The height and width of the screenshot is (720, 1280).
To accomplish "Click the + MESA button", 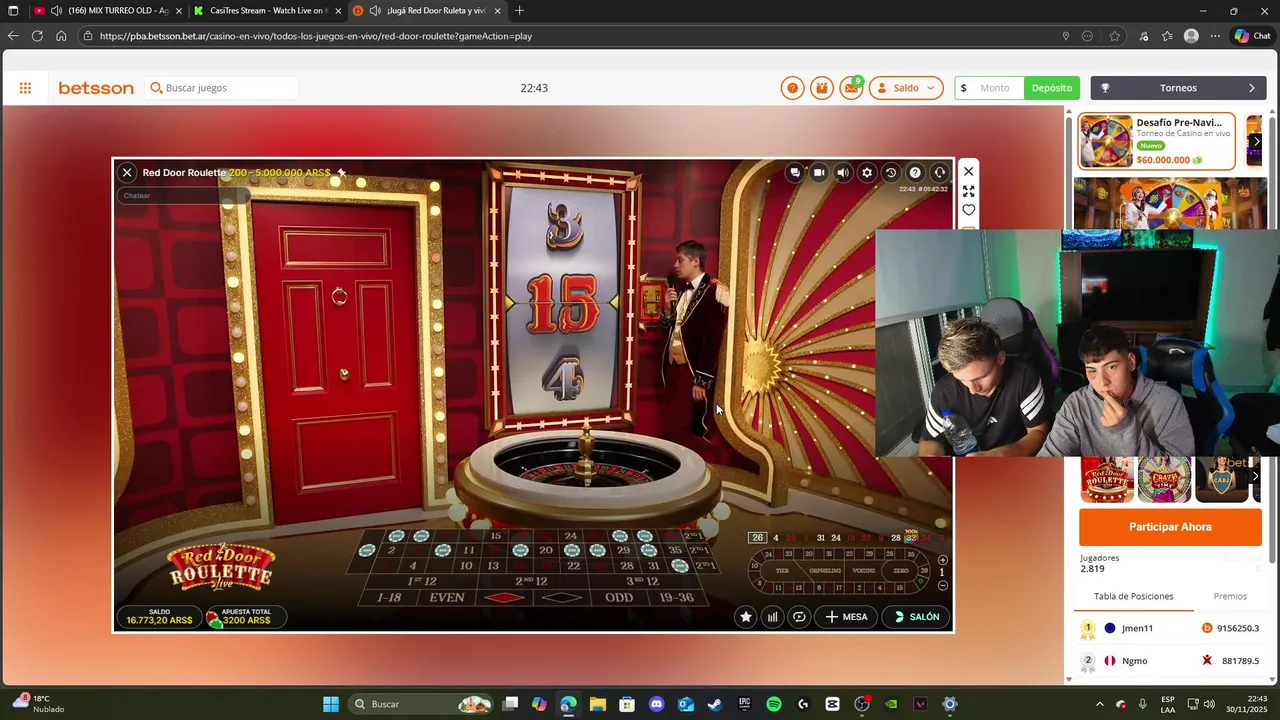I will [x=846, y=617].
